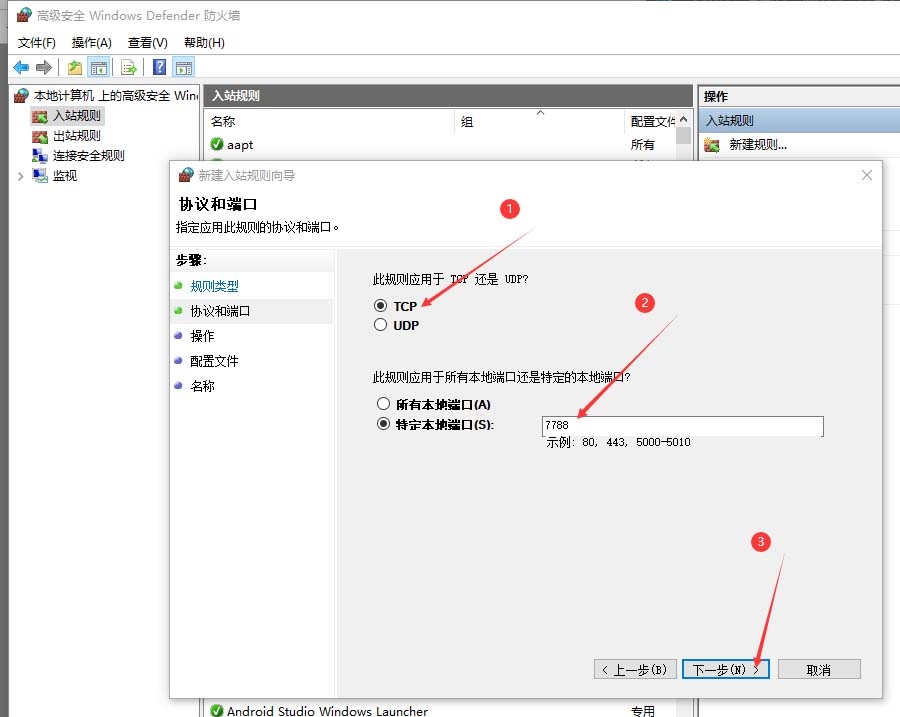Click the scroll-up arrow of rules list
This screenshot has width=900, height=717.
[x=684, y=119]
